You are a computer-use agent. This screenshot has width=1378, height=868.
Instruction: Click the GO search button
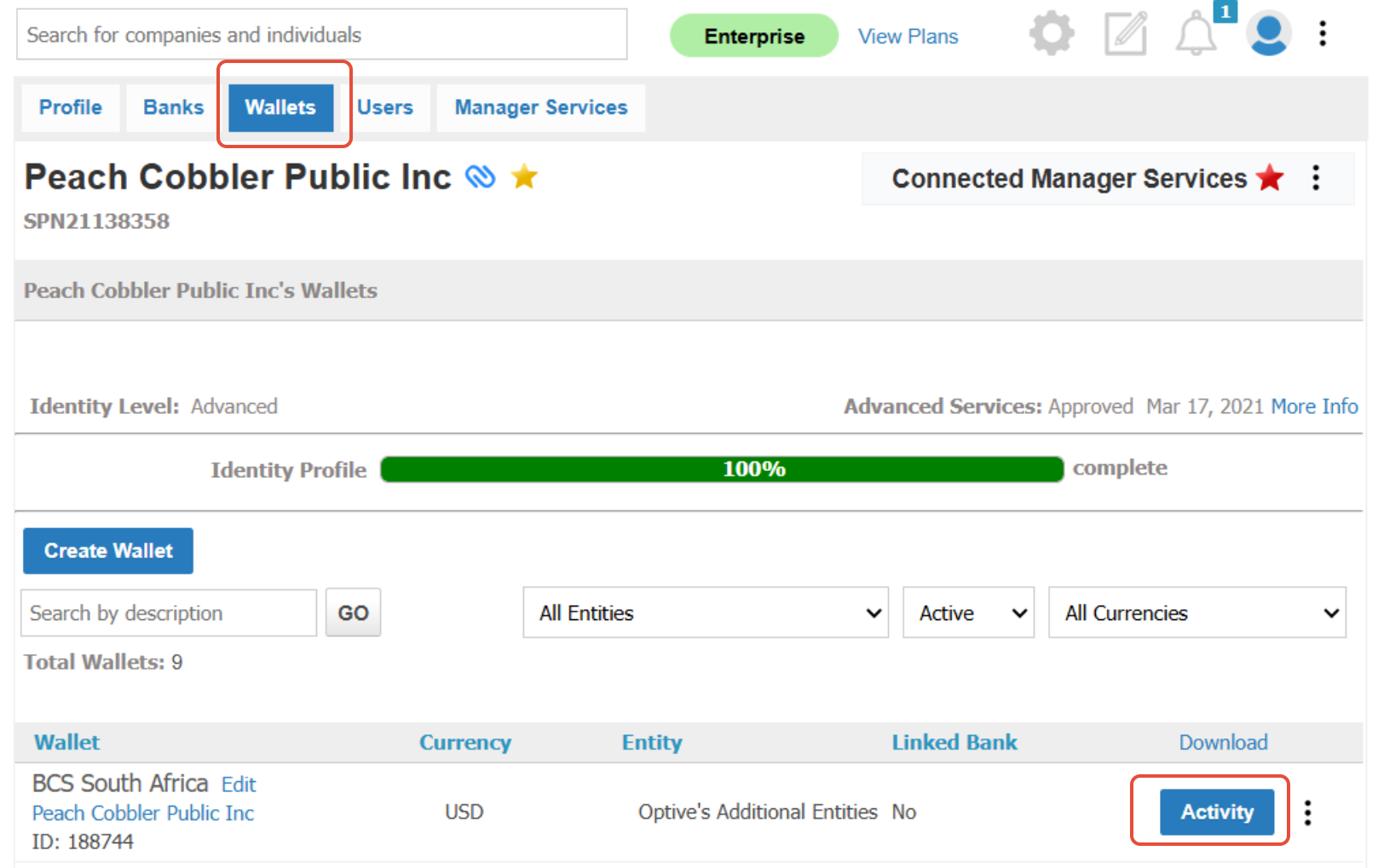353,612
